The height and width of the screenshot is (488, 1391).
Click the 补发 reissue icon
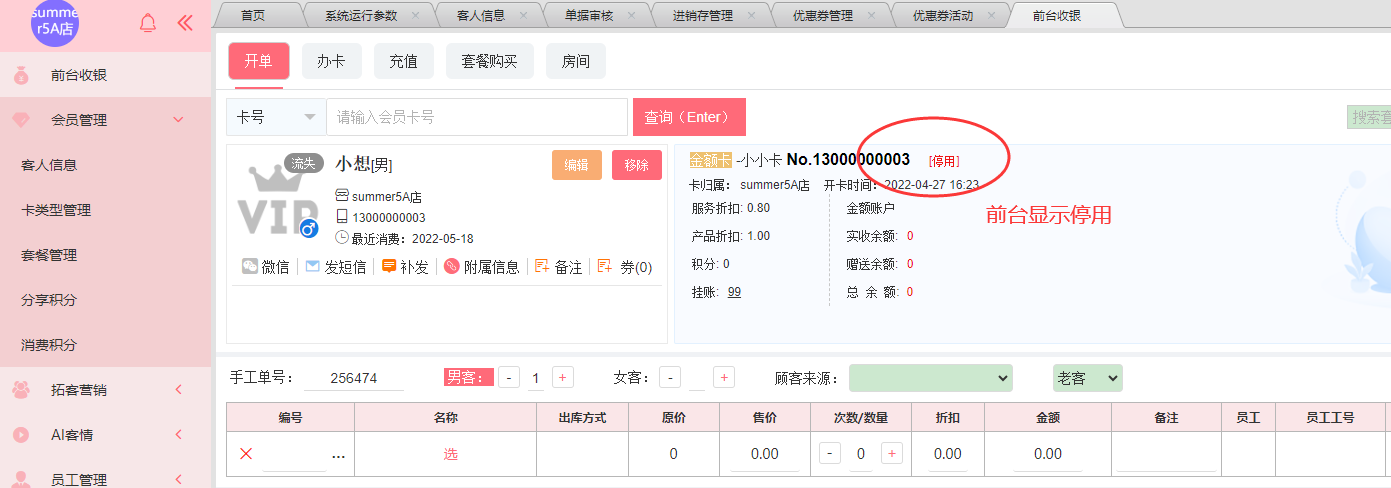(389, 267)
